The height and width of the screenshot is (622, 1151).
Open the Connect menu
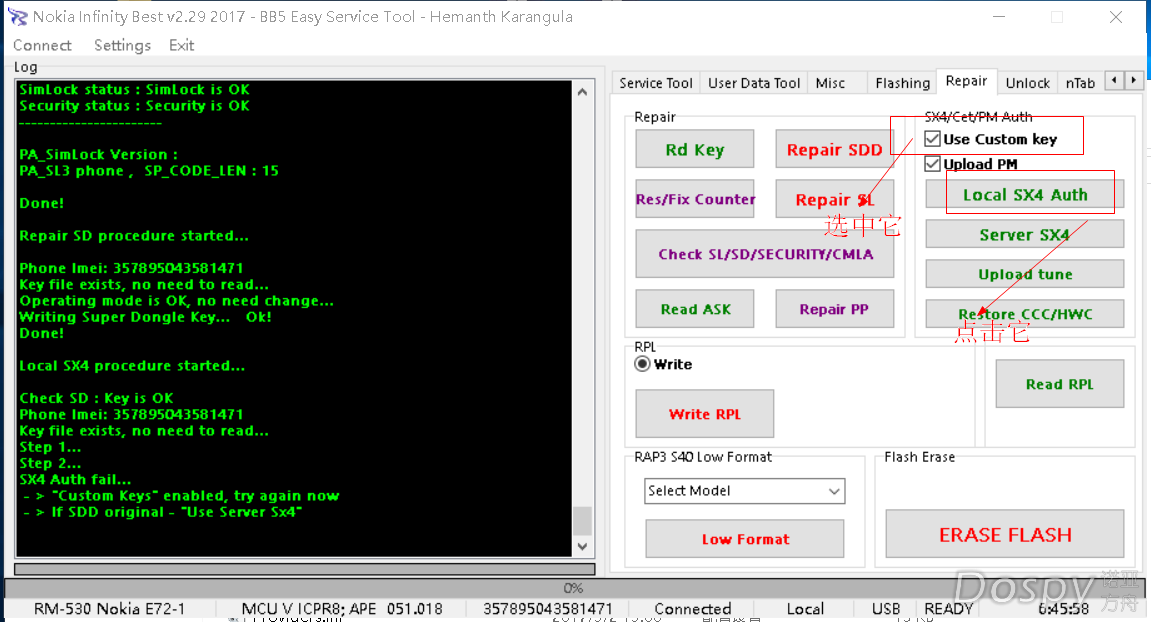point(43,46)
